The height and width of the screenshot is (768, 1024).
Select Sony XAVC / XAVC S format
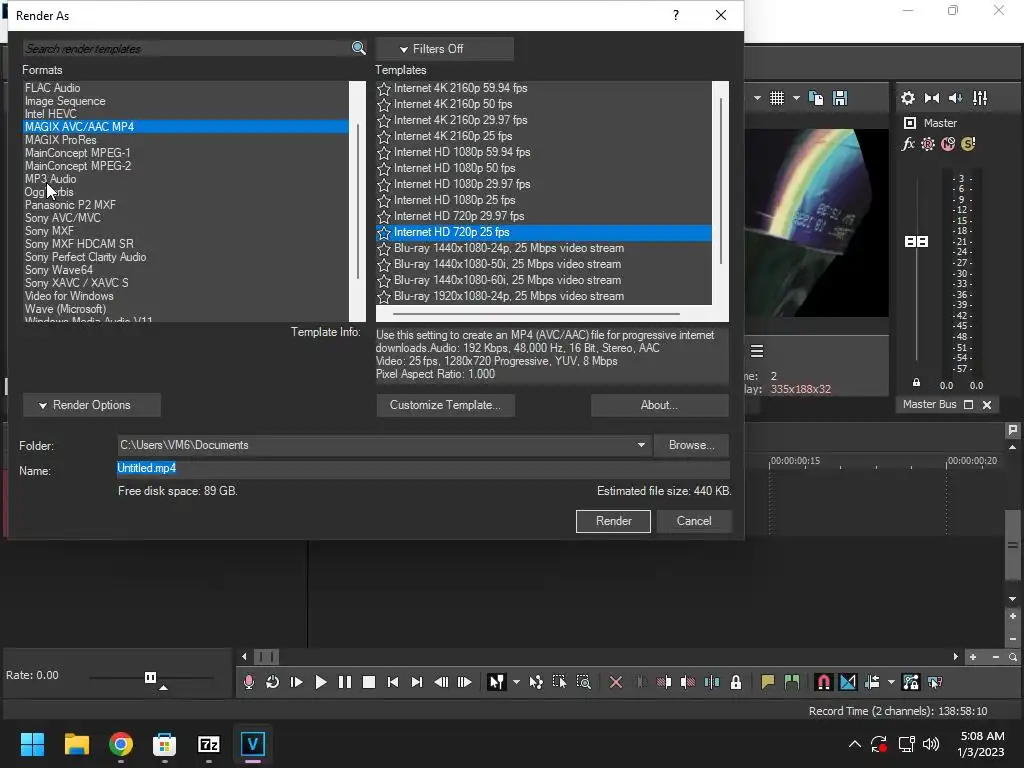pos(76,283)
